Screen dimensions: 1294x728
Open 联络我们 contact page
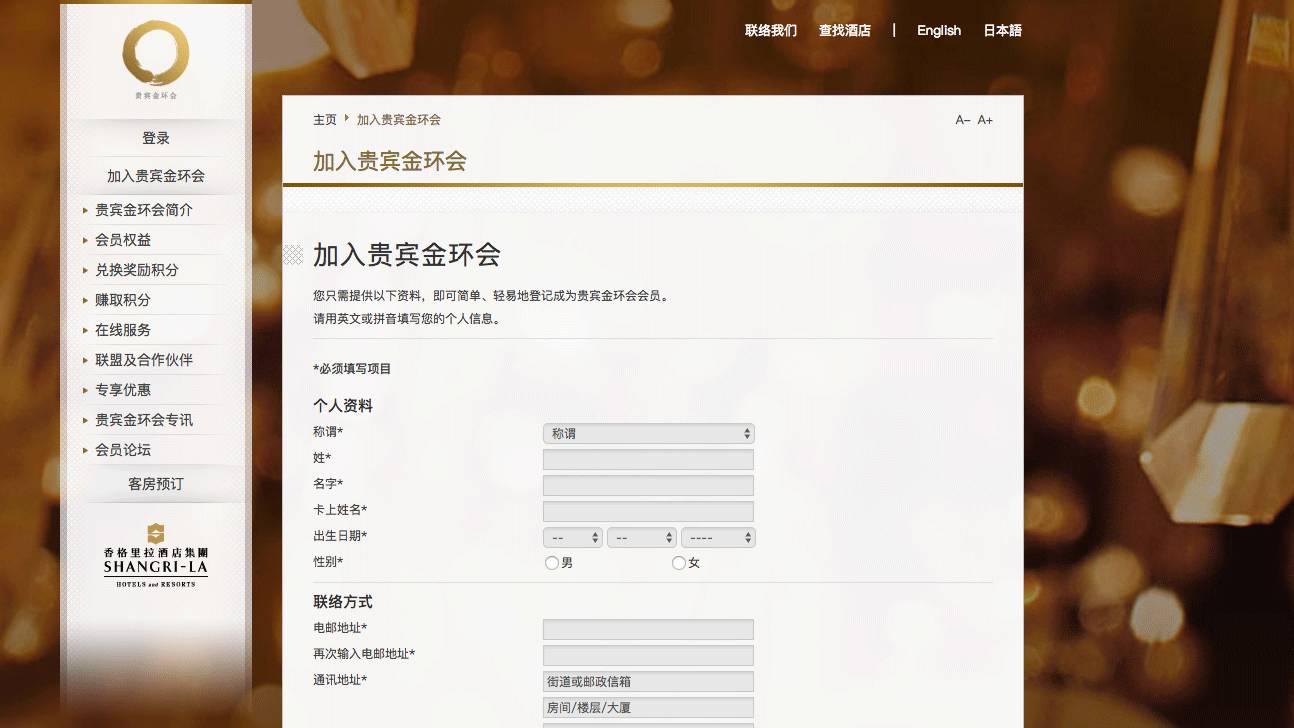pyautogui.click(x=768, y=31)
